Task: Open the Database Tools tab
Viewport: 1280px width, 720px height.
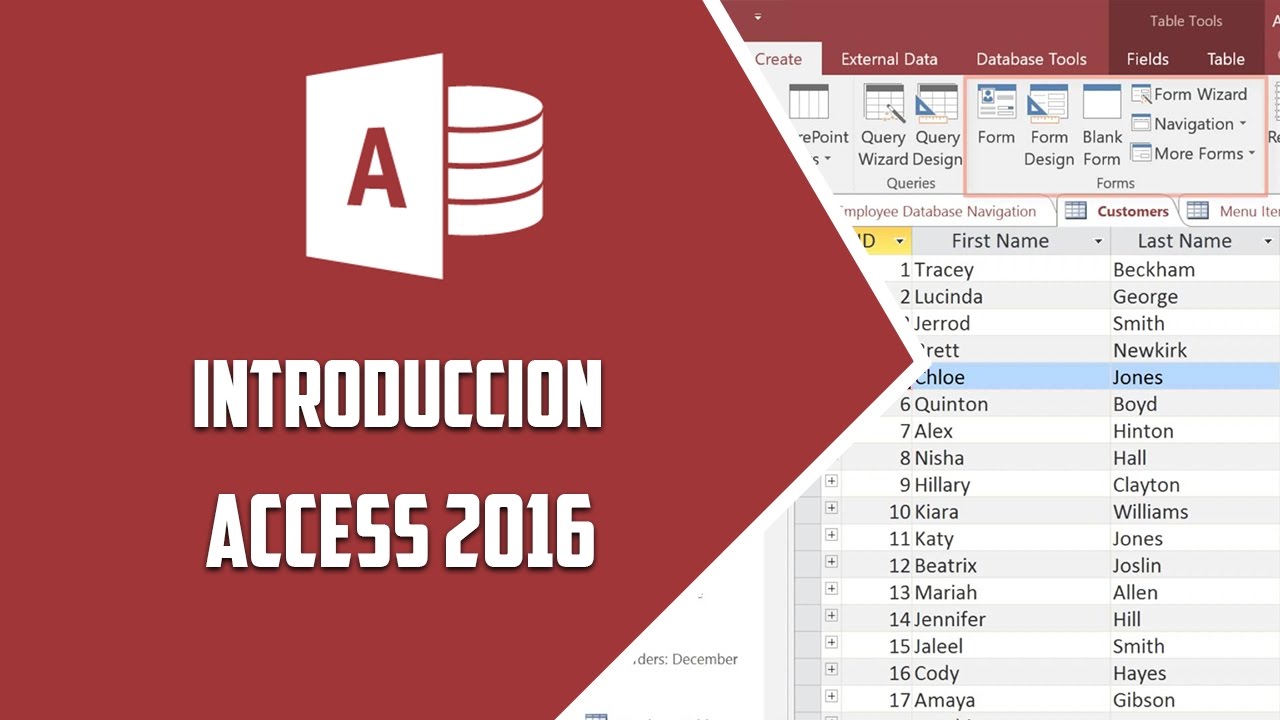Action: 1031,59
